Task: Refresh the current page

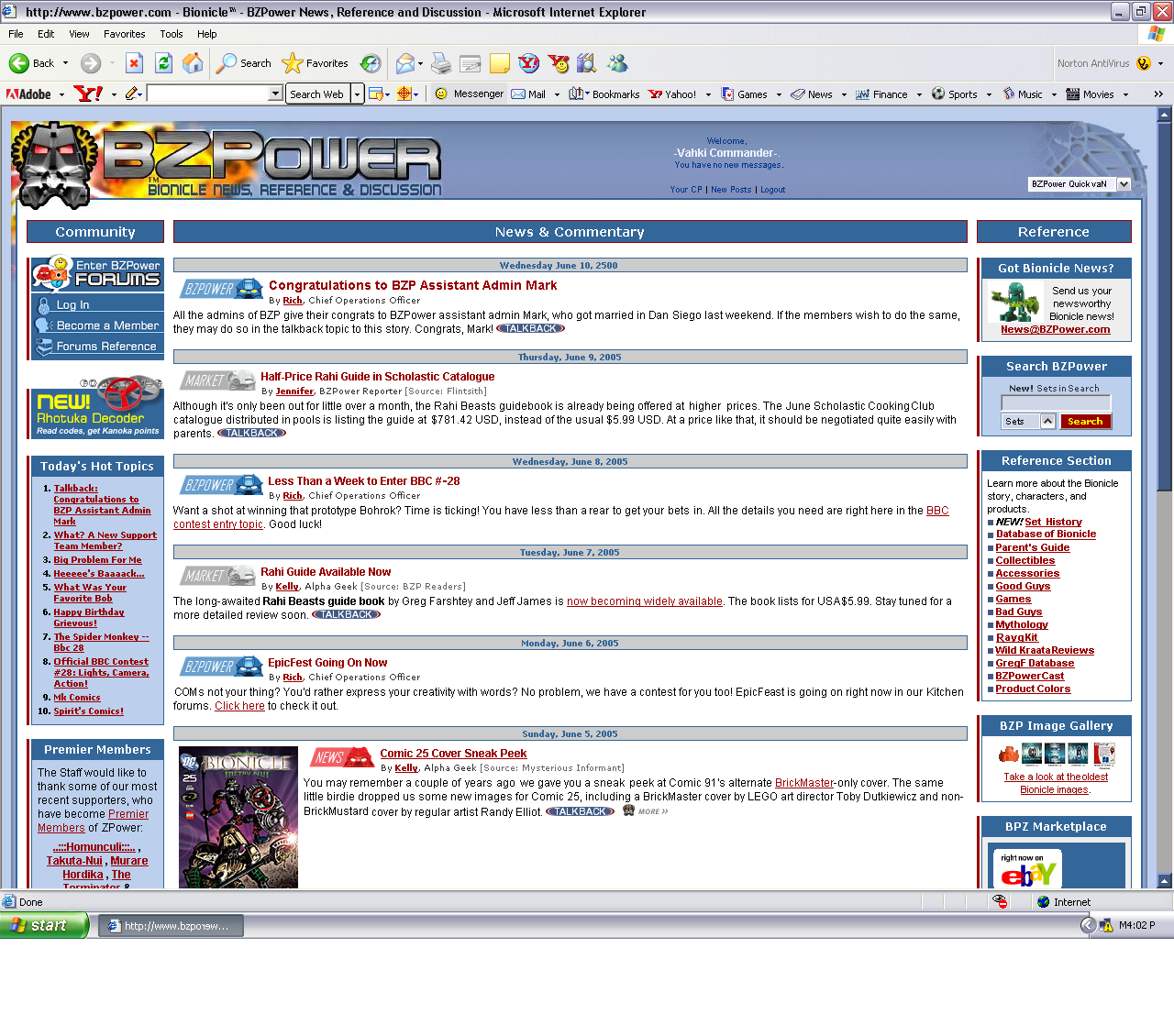Action: pyautogui.click(x=163, y=63)
